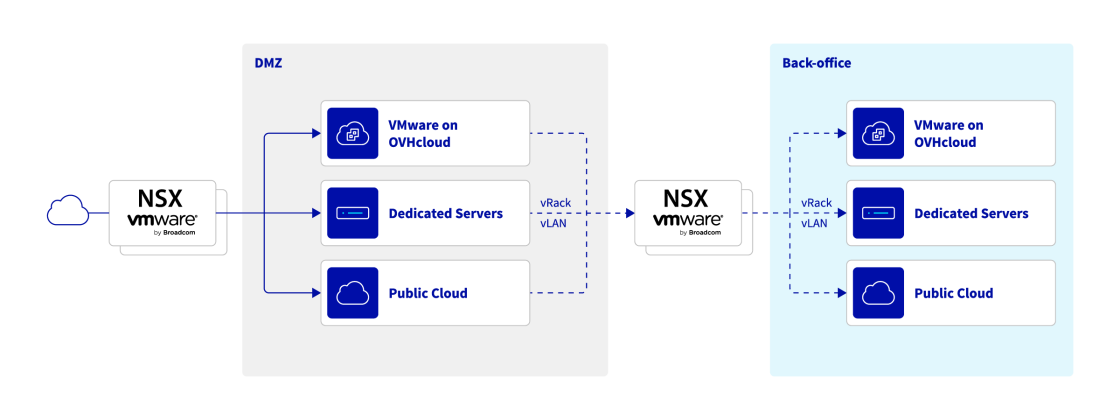Screen dimensions: 1120x420
Task: Click the Dedicated Servers icon in Back-office
Action: (879, 213)
